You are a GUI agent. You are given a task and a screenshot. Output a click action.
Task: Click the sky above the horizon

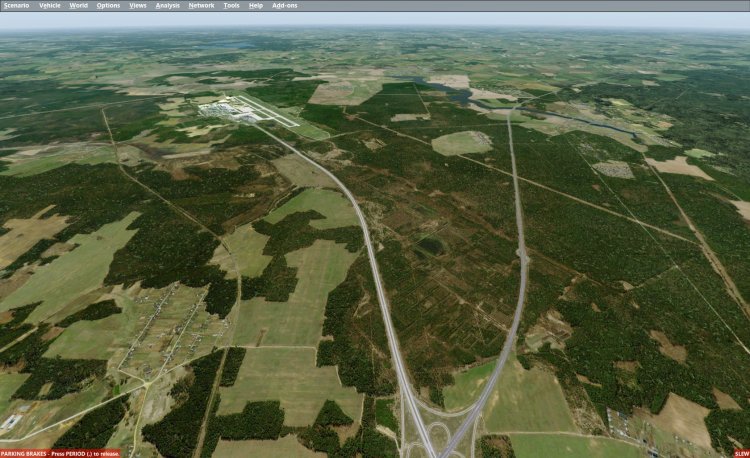(375, 18)
